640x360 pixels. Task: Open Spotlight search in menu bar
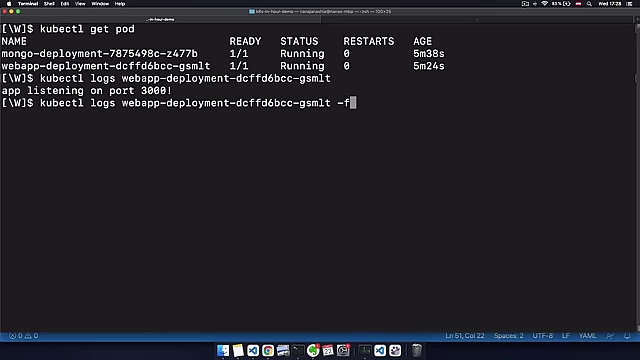point(589,4)
